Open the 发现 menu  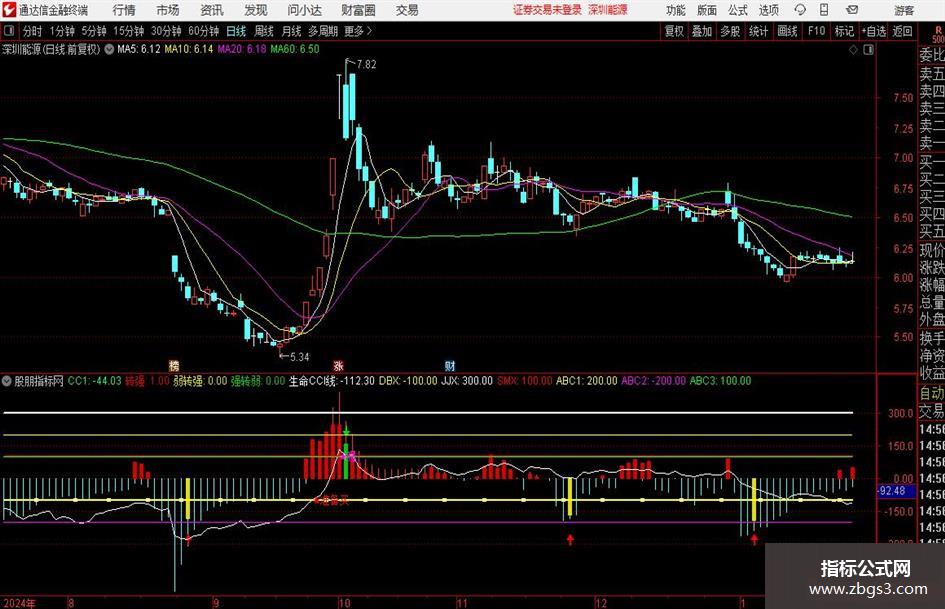click(256, 10)
